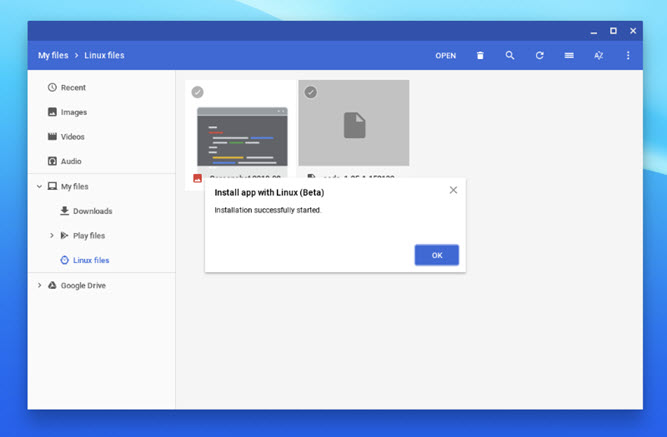Collapse the My files tree section

[x=39, y=186]
